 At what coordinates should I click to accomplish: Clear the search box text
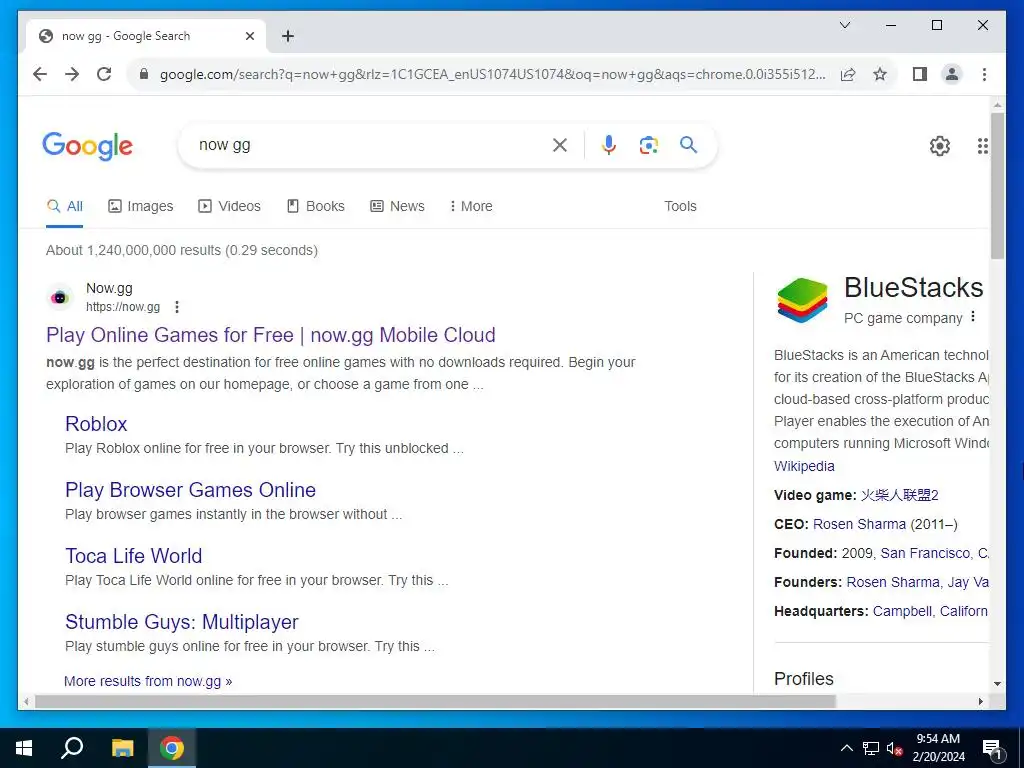[x=560, y=145]
